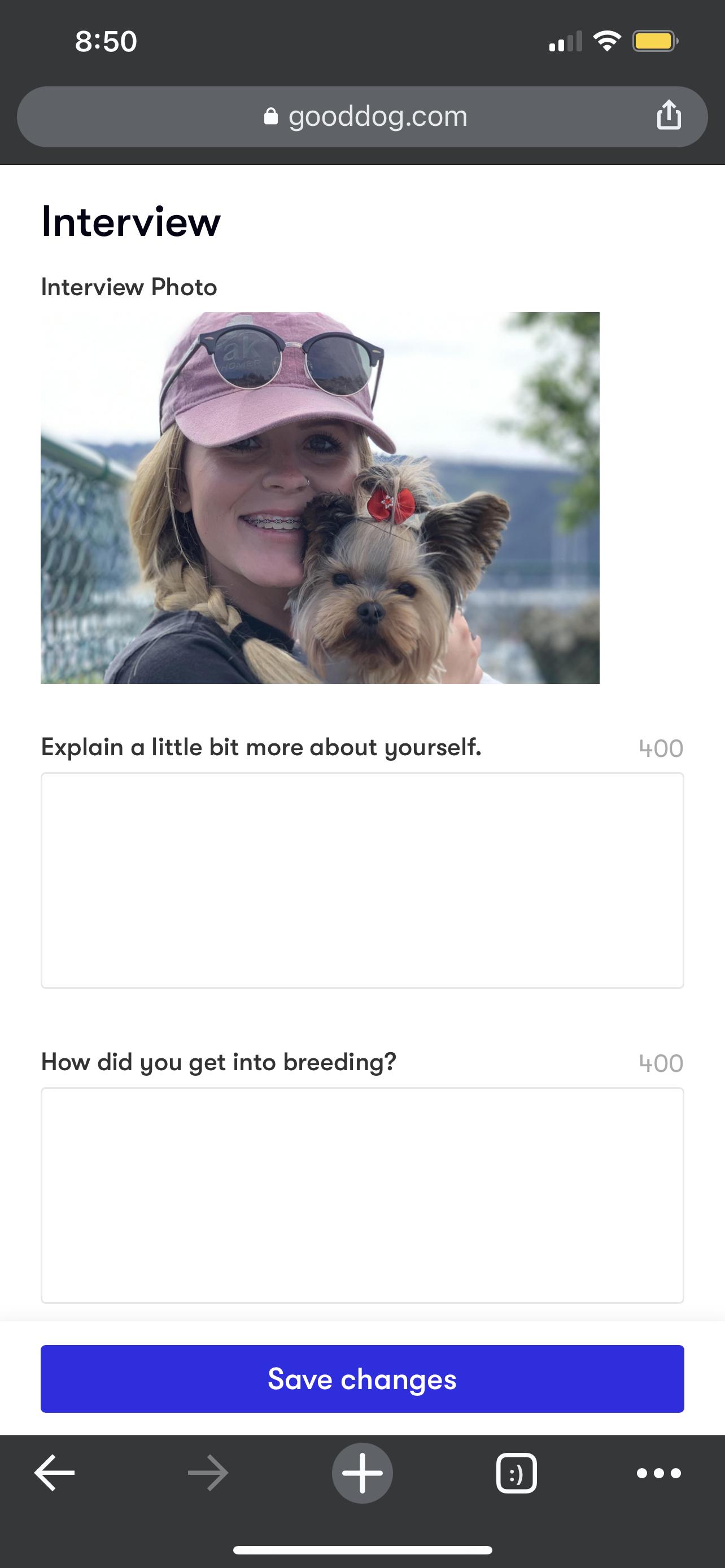
Task: Tap the cellular signal bars
Action: (x=565, y=41)
